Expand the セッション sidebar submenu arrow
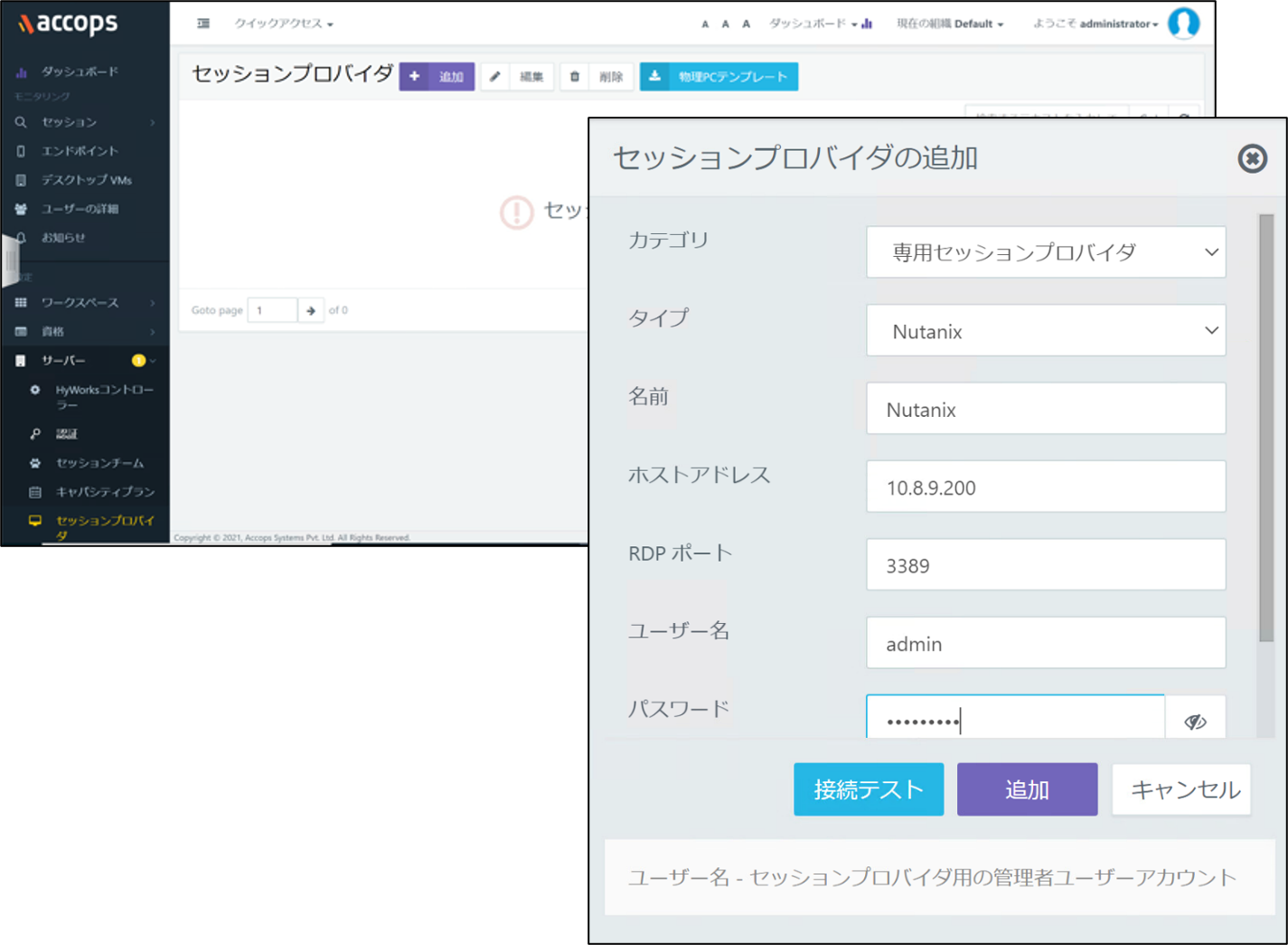 pyautogui.click(x=152, y=122)
